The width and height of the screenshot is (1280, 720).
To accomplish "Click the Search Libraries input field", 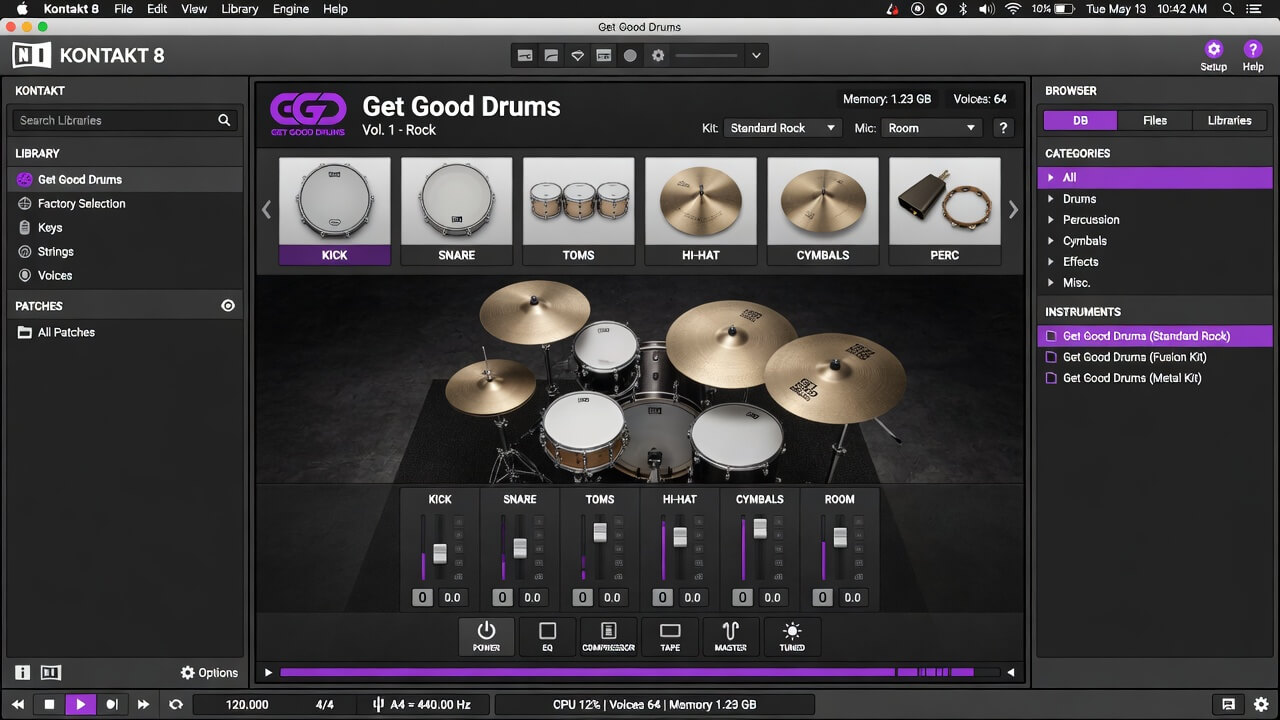I will 125,120.
